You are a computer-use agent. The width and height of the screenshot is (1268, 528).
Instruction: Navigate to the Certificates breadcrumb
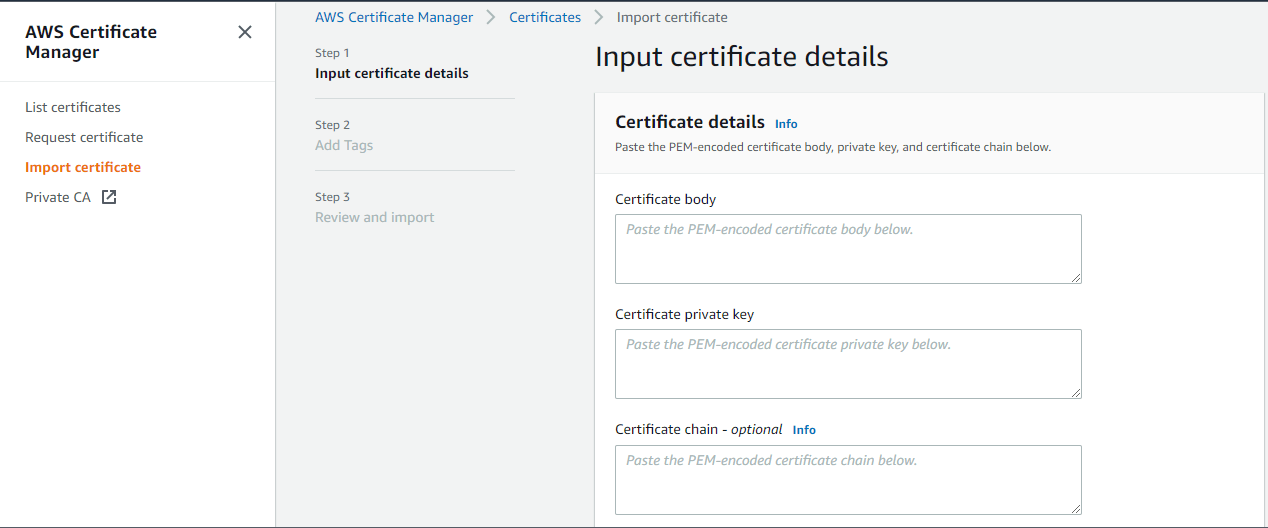tap(545, 17)
